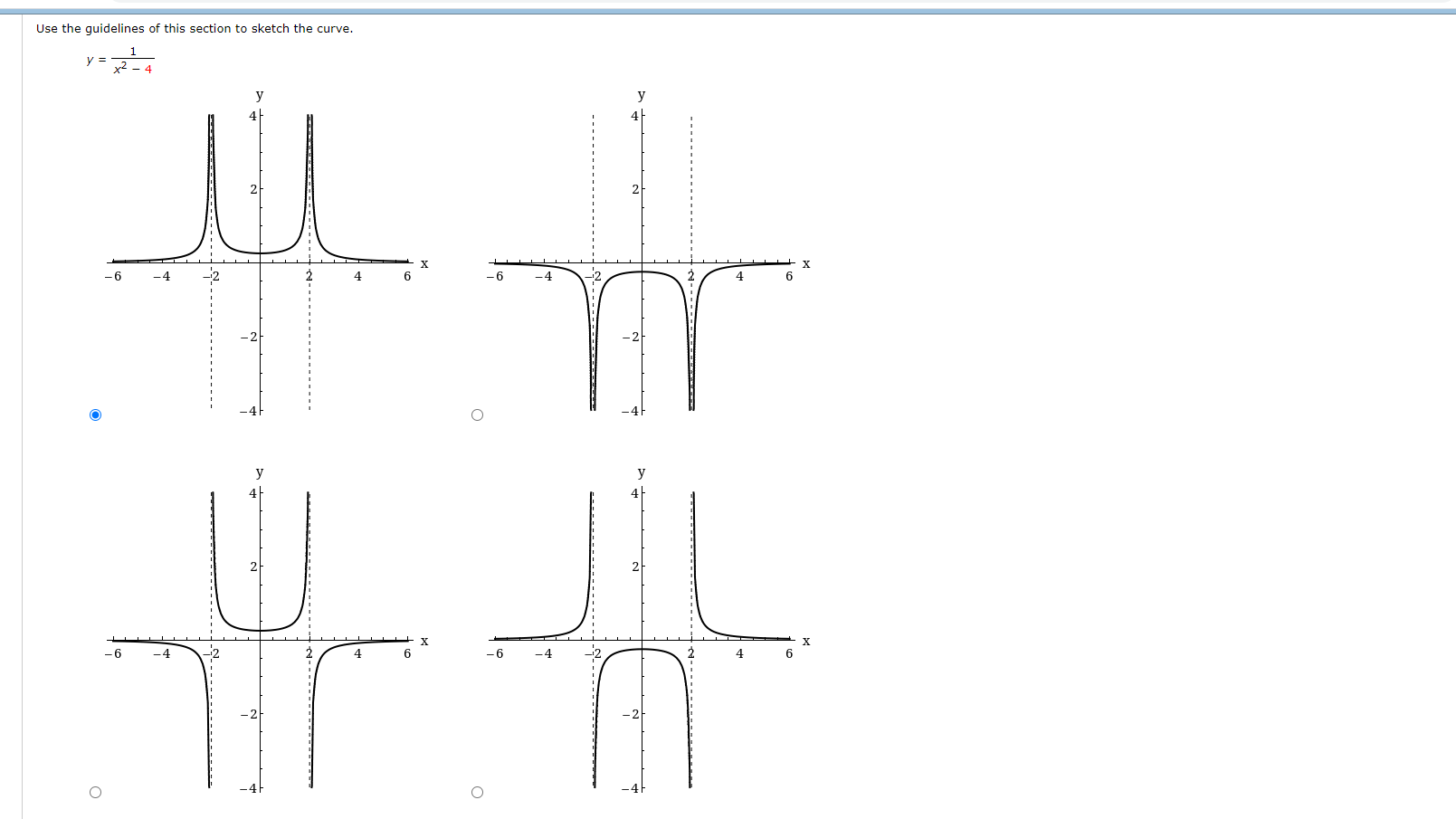Select the bottom-left graph's radio button
1456x819 pixels.
(x=96, y=790)
